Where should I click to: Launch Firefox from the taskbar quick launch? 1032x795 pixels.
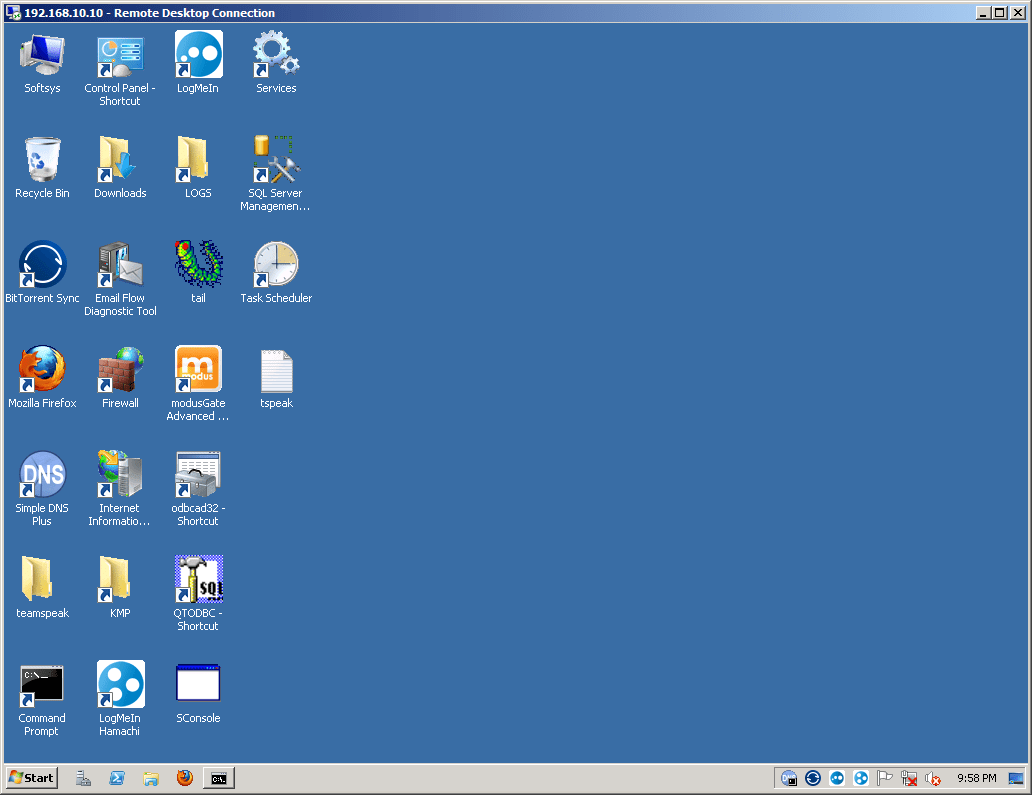tap(185, 779)
